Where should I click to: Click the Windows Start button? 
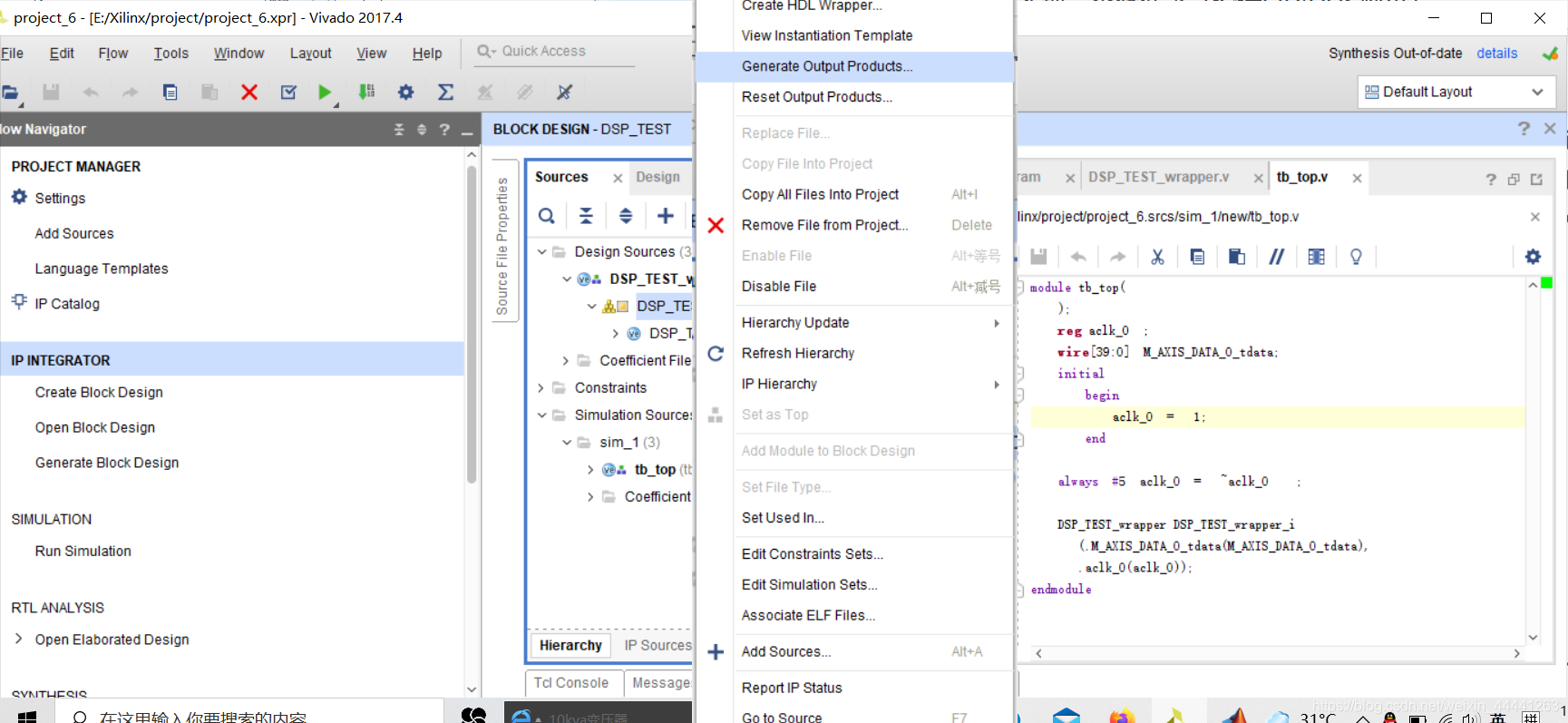click(27, 717)
